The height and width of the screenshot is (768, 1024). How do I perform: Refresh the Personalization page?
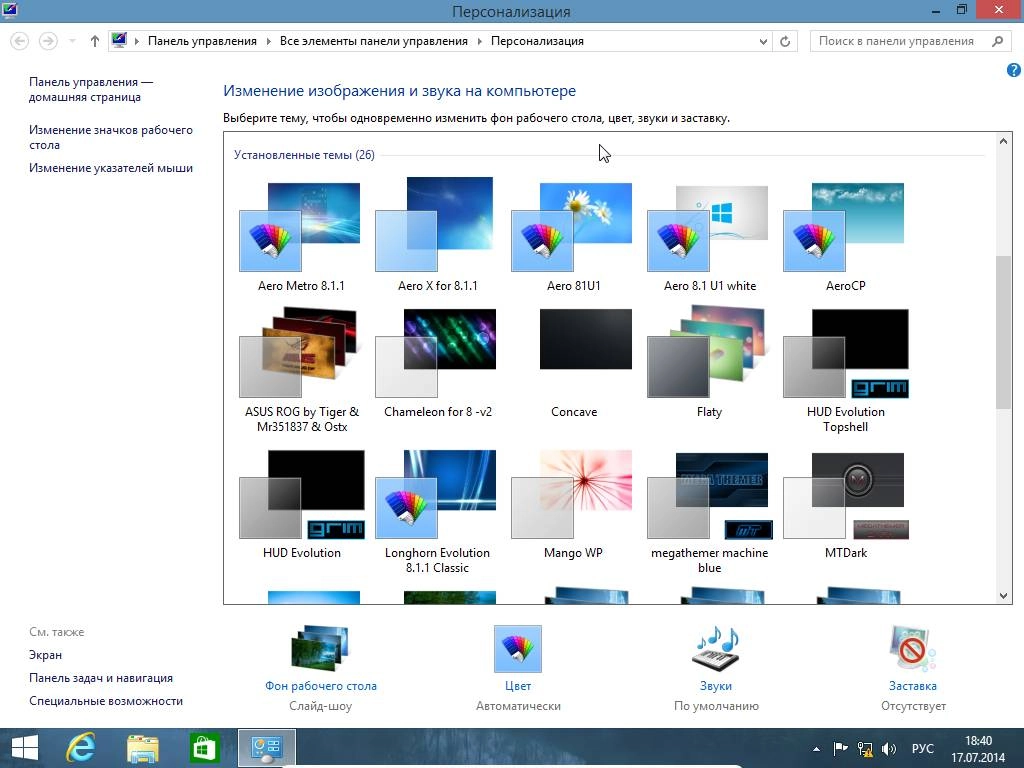(x=785, y=41)
